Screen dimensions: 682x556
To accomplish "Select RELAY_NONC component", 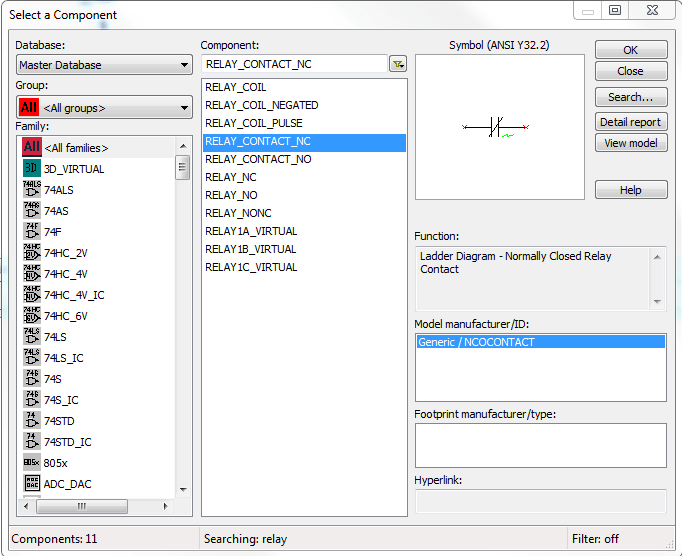I will (304, 213).
